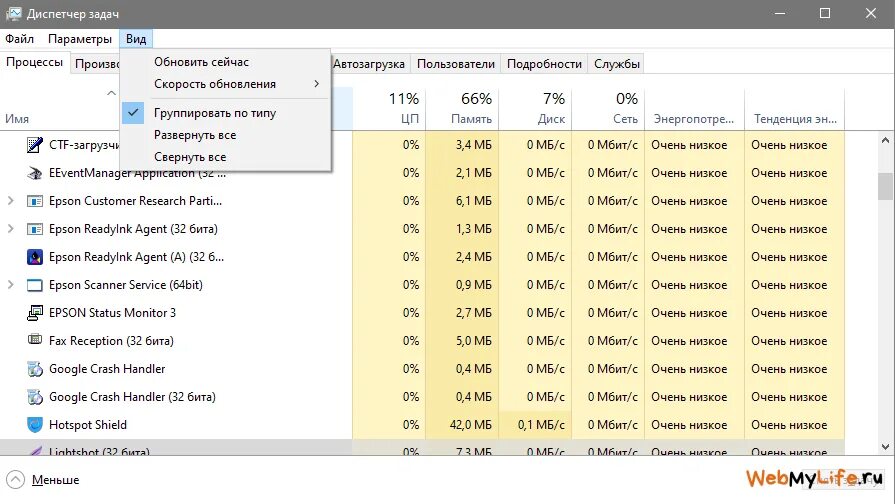Select the Fax Reception (32 бита) name
The width and height of the screenshot is (895, 504).
[x=111, y=341]
